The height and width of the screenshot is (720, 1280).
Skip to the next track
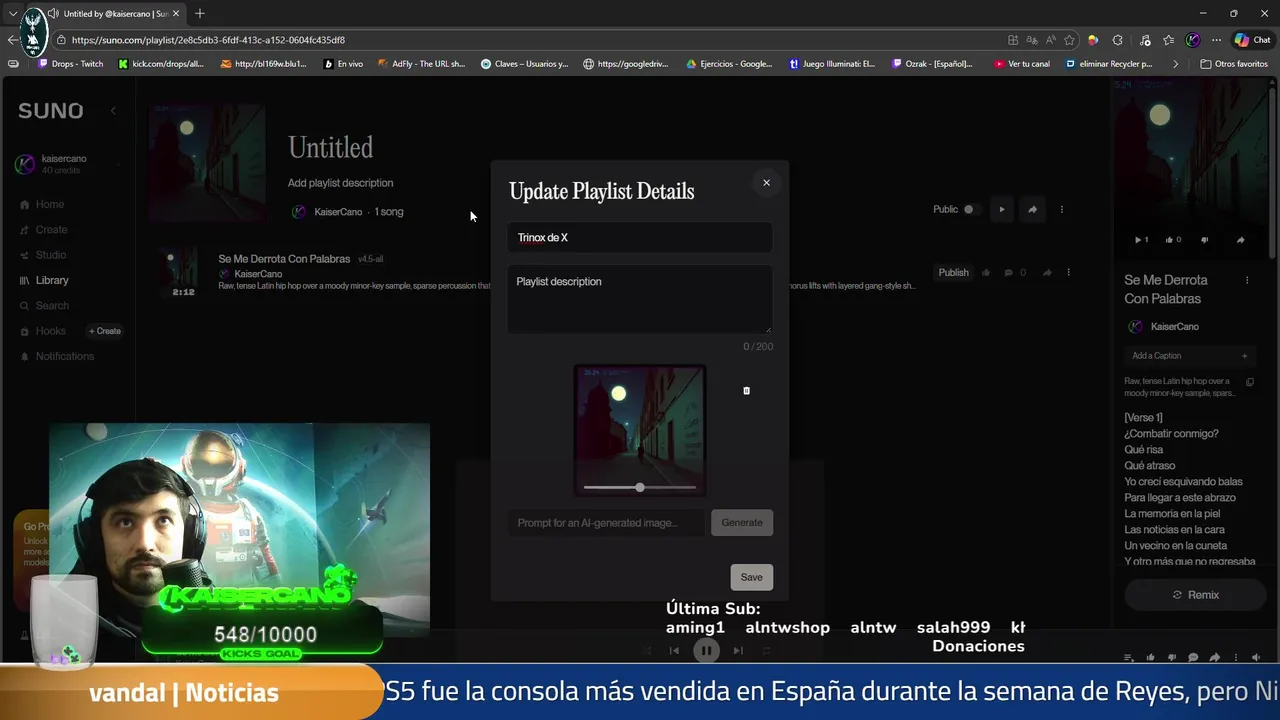pyautogui.click(x=738, y=651)
